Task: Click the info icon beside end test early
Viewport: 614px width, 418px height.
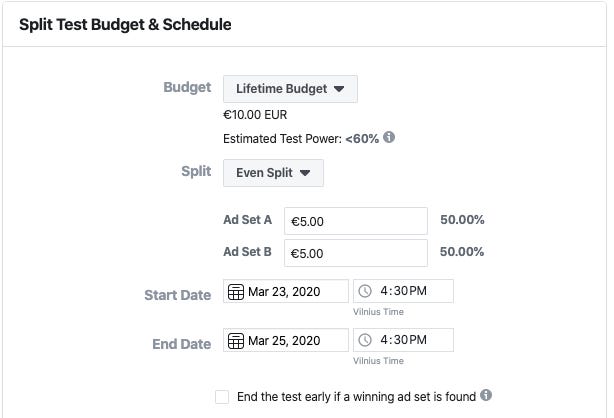Action: coord(486,395)
